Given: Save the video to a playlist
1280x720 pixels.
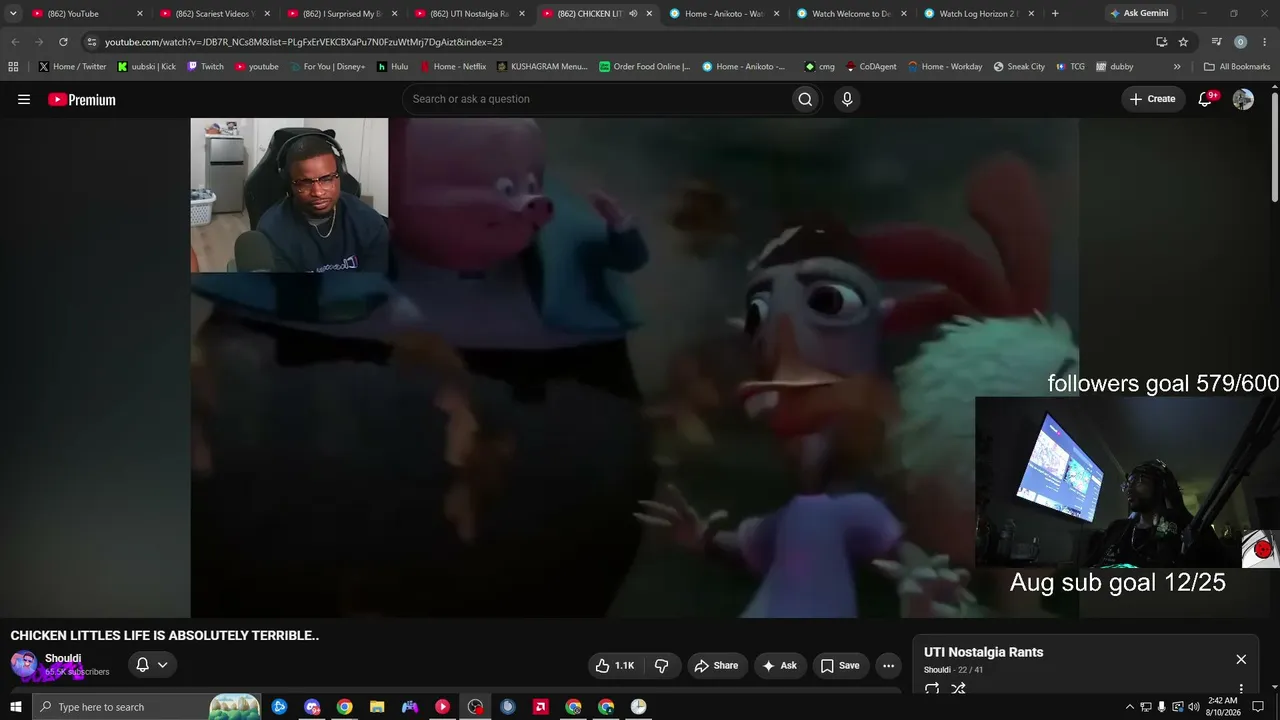Looking at the screenshot, I should pos(840,665).
